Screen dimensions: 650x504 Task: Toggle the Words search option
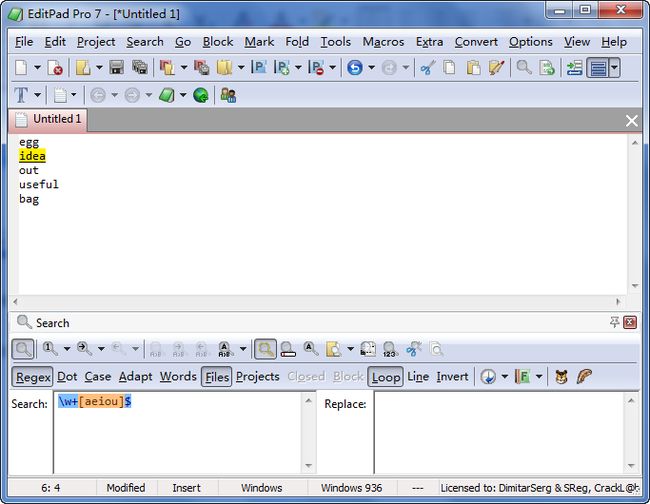tap(178, 376)
